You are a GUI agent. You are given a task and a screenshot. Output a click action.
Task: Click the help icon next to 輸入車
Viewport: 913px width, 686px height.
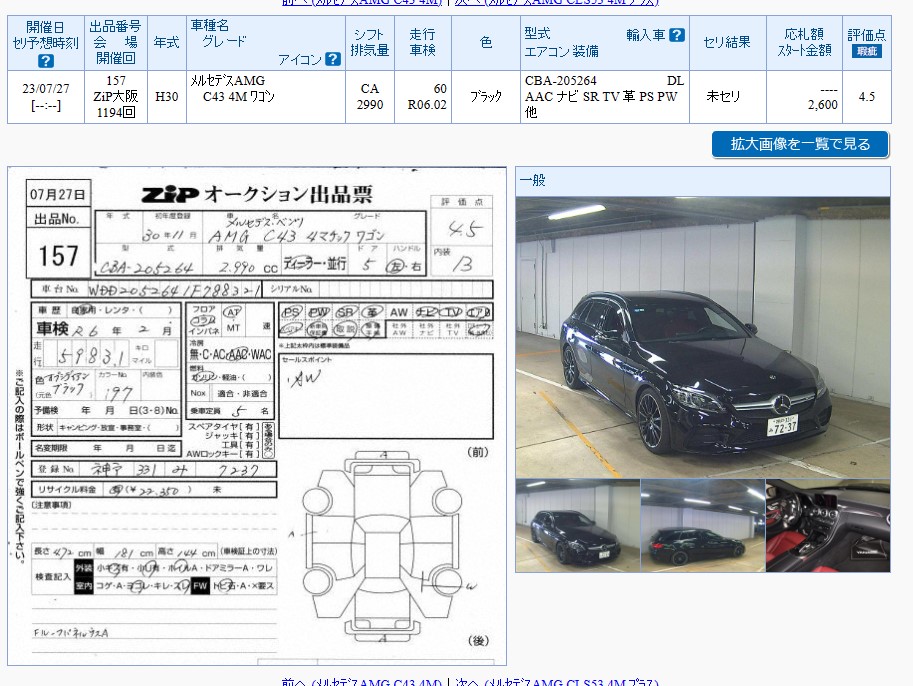(x=677, y=35)
